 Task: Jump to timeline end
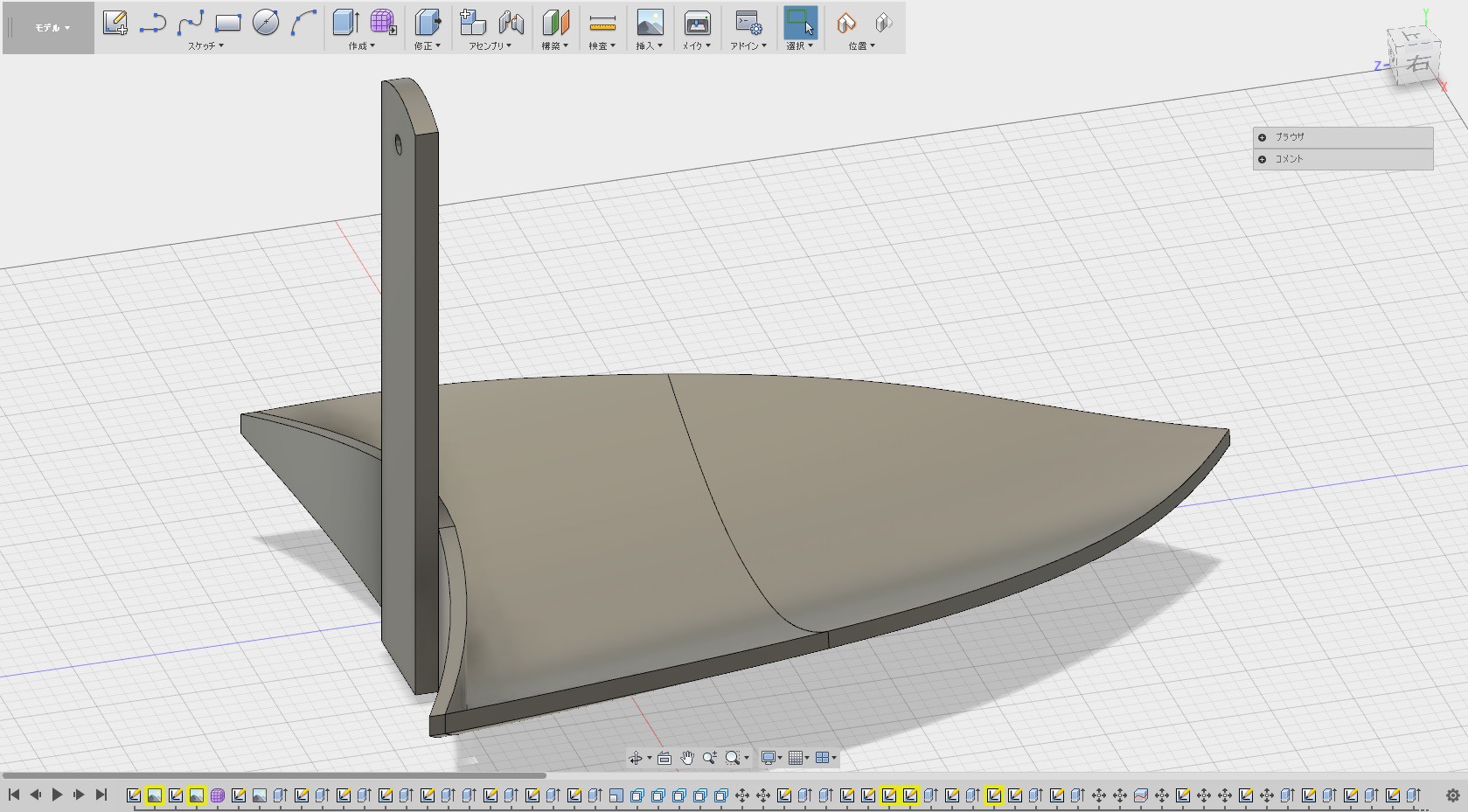coord(101,795)
